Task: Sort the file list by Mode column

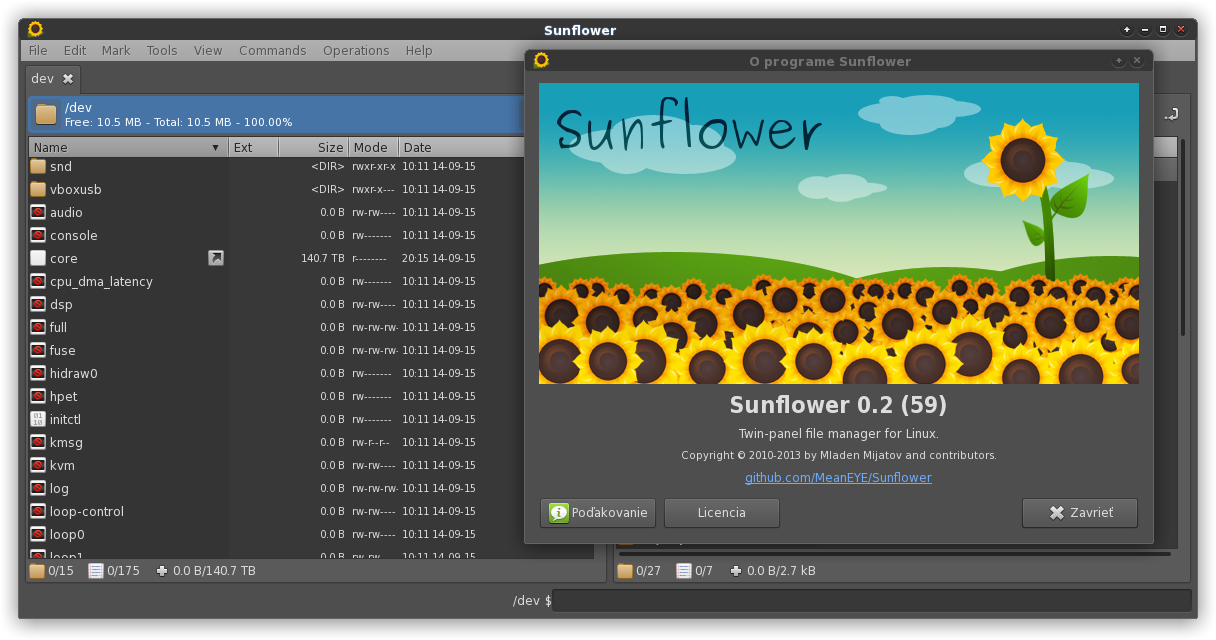Action: click(373, 147)
